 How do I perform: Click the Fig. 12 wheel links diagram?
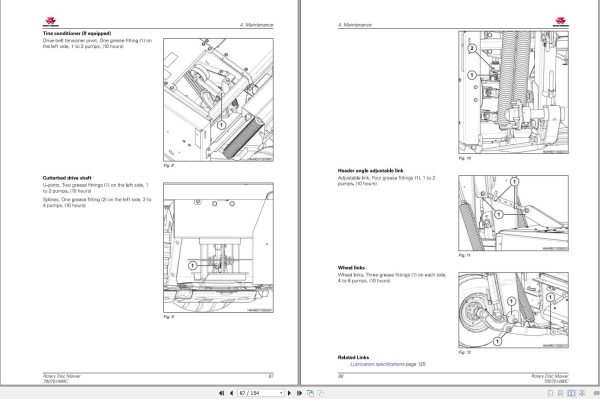513,310
